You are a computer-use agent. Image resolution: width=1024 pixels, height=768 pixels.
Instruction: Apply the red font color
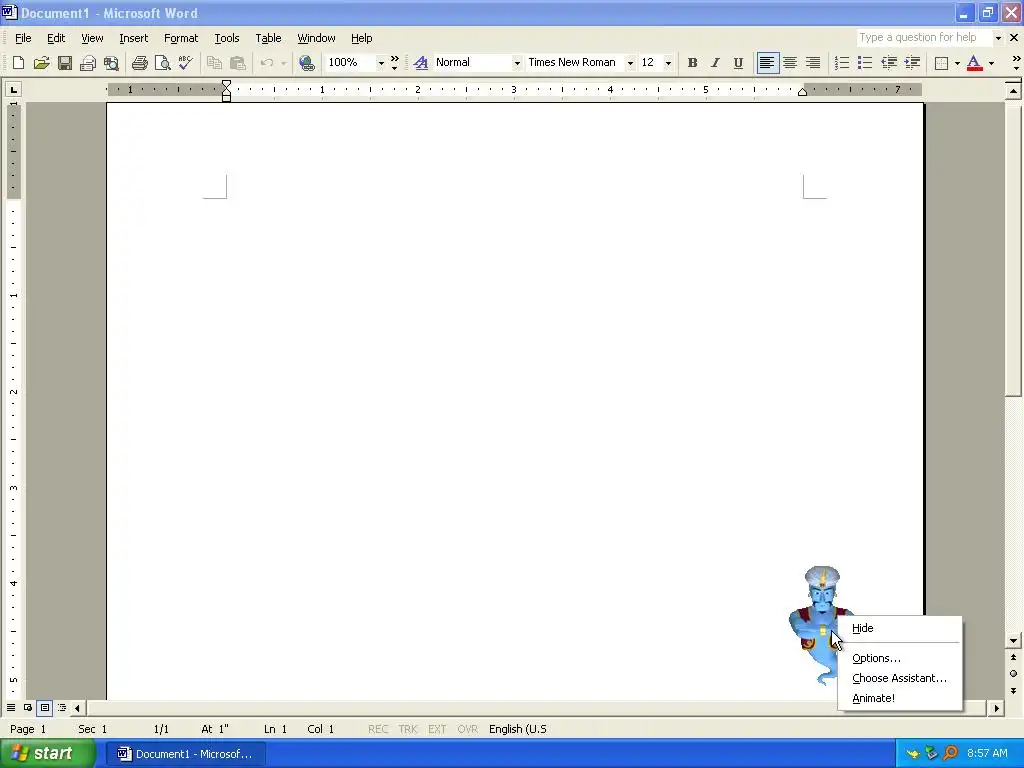tap(974, 63)
